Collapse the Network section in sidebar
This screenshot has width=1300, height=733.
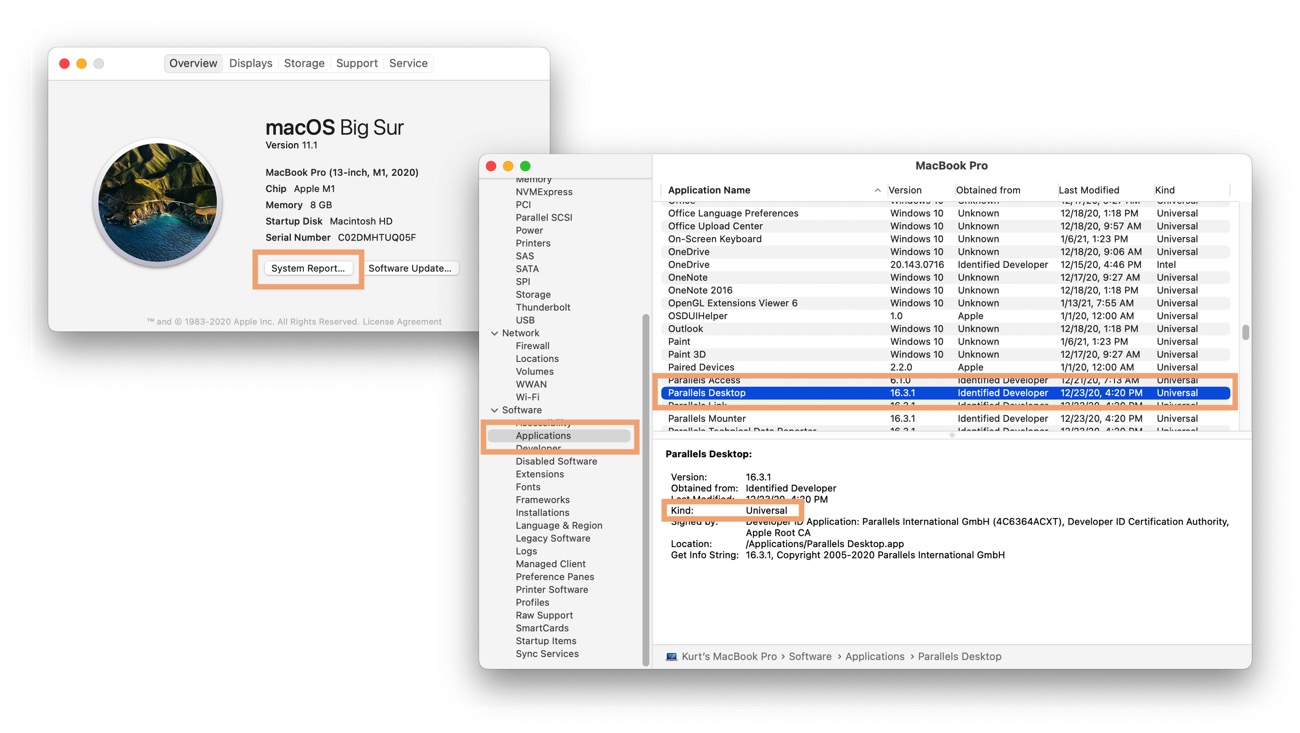click(494, 333)
